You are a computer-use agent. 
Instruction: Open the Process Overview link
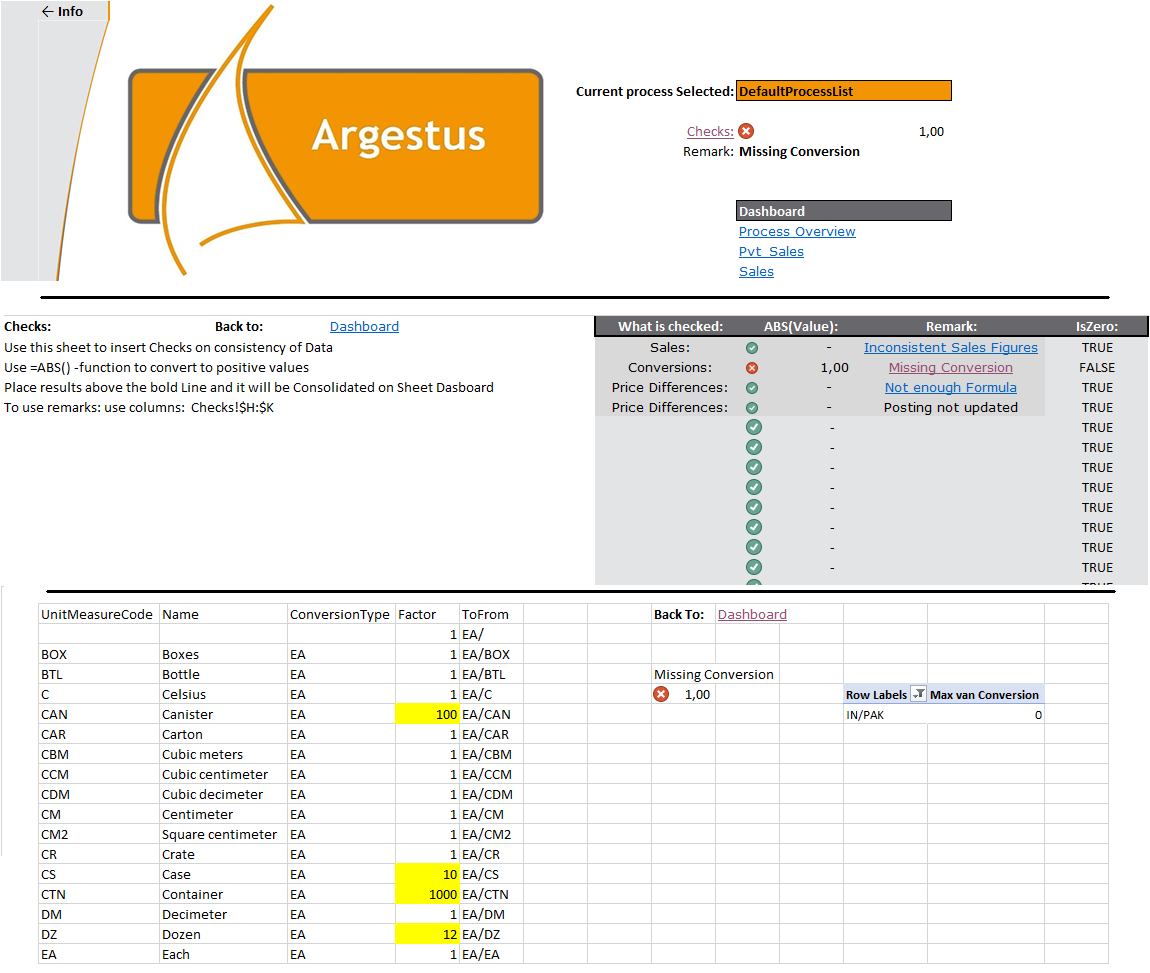[797, 232]
